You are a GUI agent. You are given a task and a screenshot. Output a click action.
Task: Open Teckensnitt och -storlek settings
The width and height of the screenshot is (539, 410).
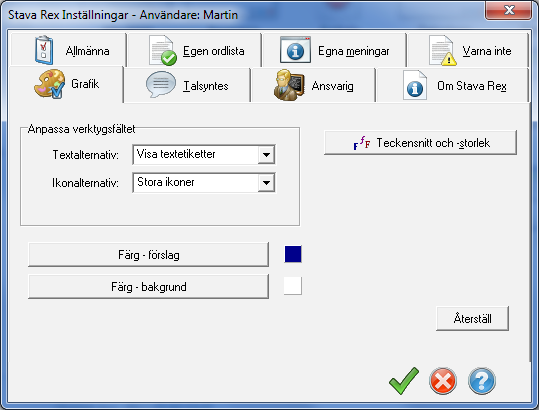[420, 143]
